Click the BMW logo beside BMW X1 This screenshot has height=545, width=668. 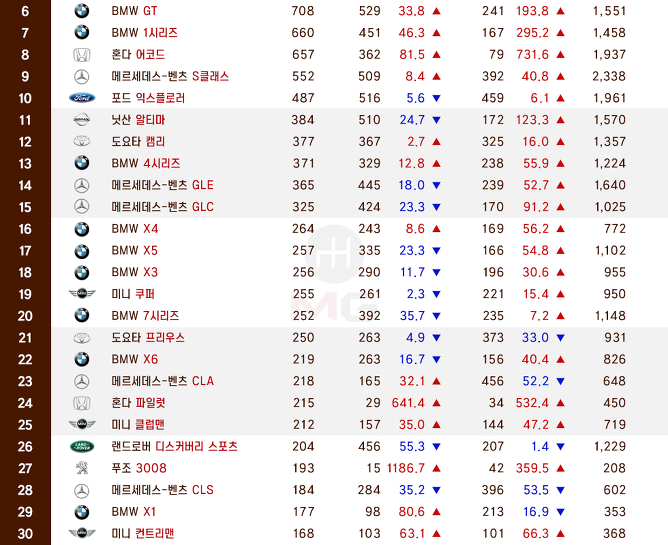[82, 512]
